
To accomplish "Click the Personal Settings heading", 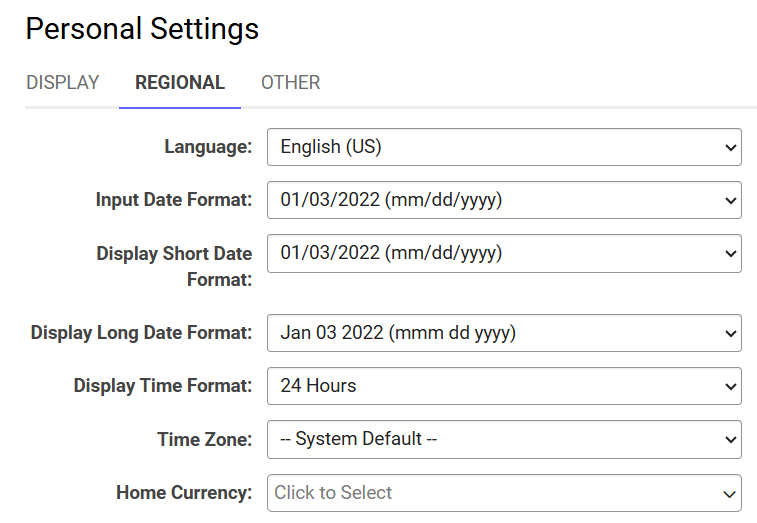I will 142,29.
